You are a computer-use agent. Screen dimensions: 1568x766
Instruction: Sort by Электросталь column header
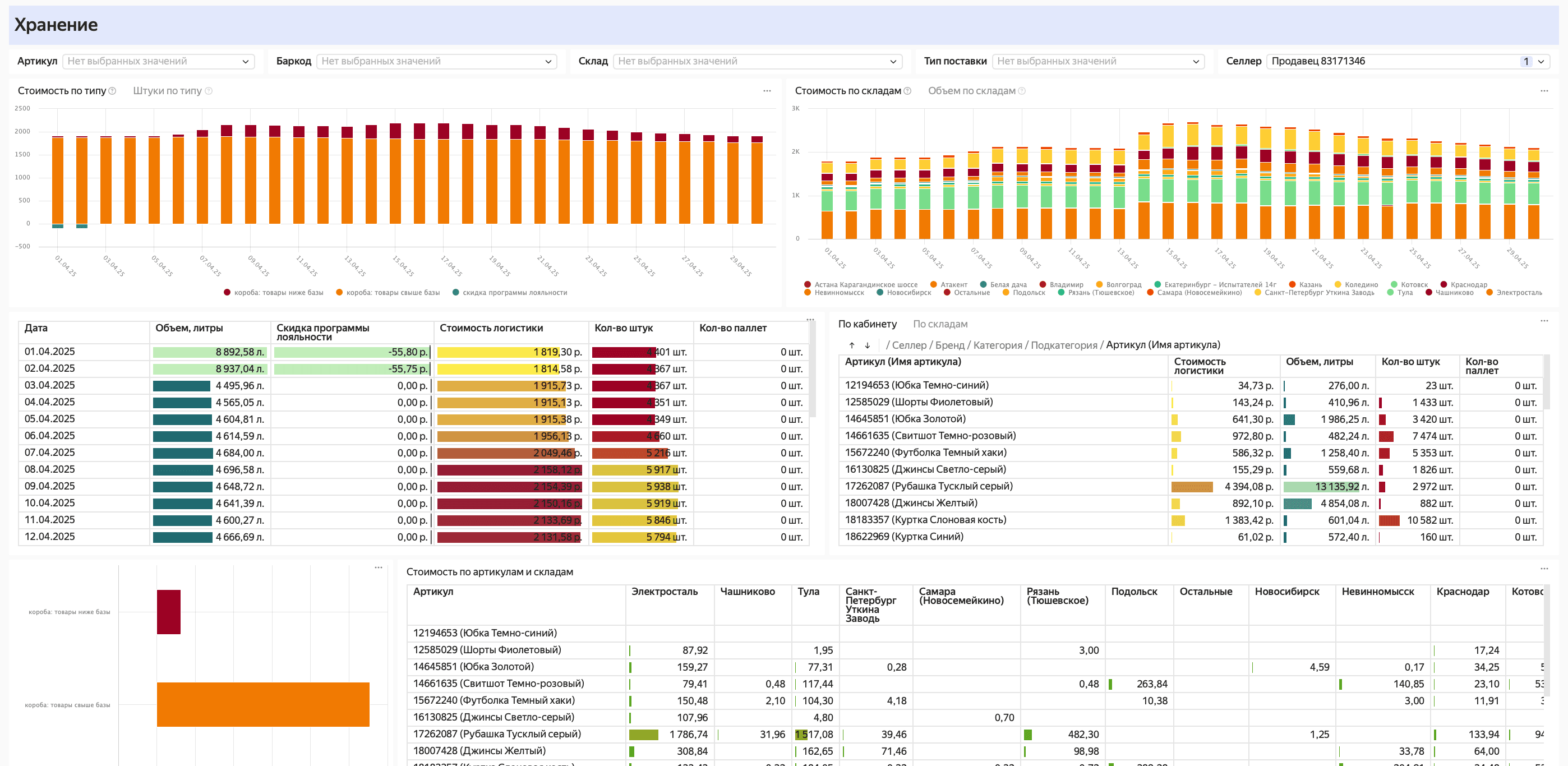[x=664, y=592]
